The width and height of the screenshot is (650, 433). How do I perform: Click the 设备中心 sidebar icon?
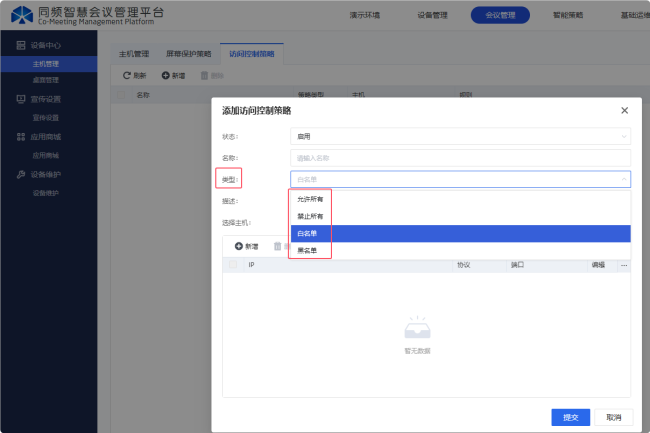click(x=21, y=46)
